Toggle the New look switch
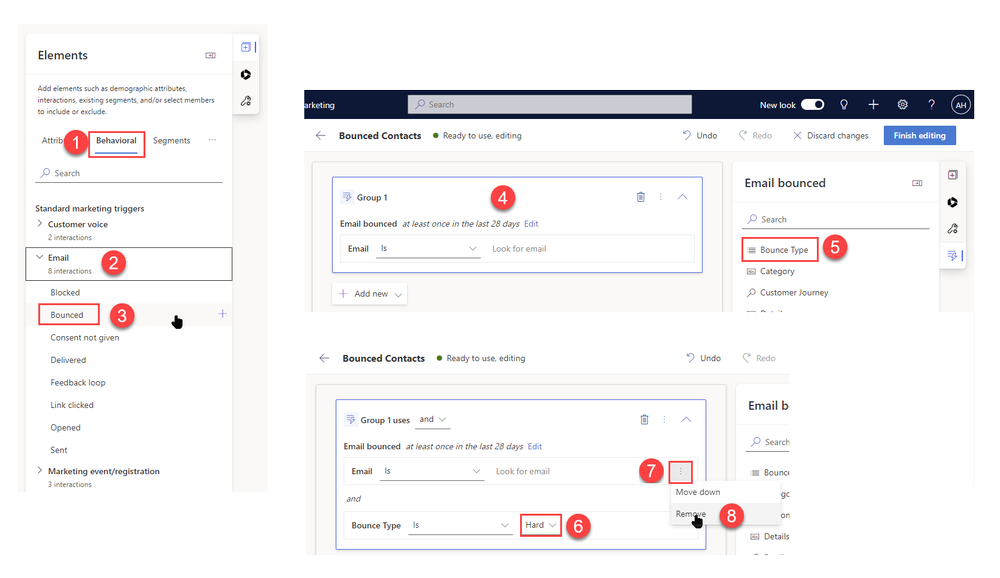The height and width of the screenshot is (578, 1000). click(x=812, y=104)
